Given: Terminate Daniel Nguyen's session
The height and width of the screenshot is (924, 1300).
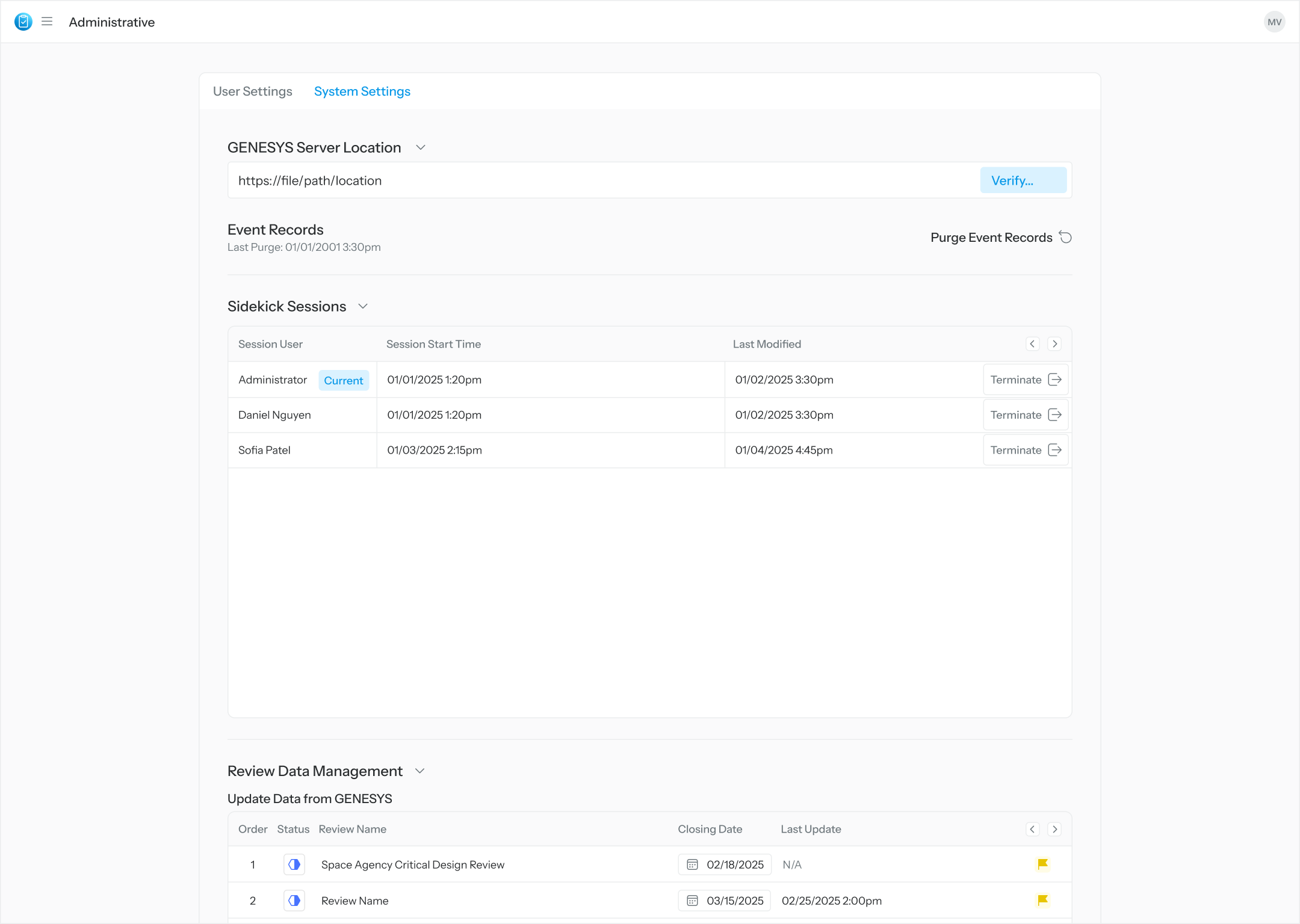Looking at the screenshot, I should point(1026,415).
